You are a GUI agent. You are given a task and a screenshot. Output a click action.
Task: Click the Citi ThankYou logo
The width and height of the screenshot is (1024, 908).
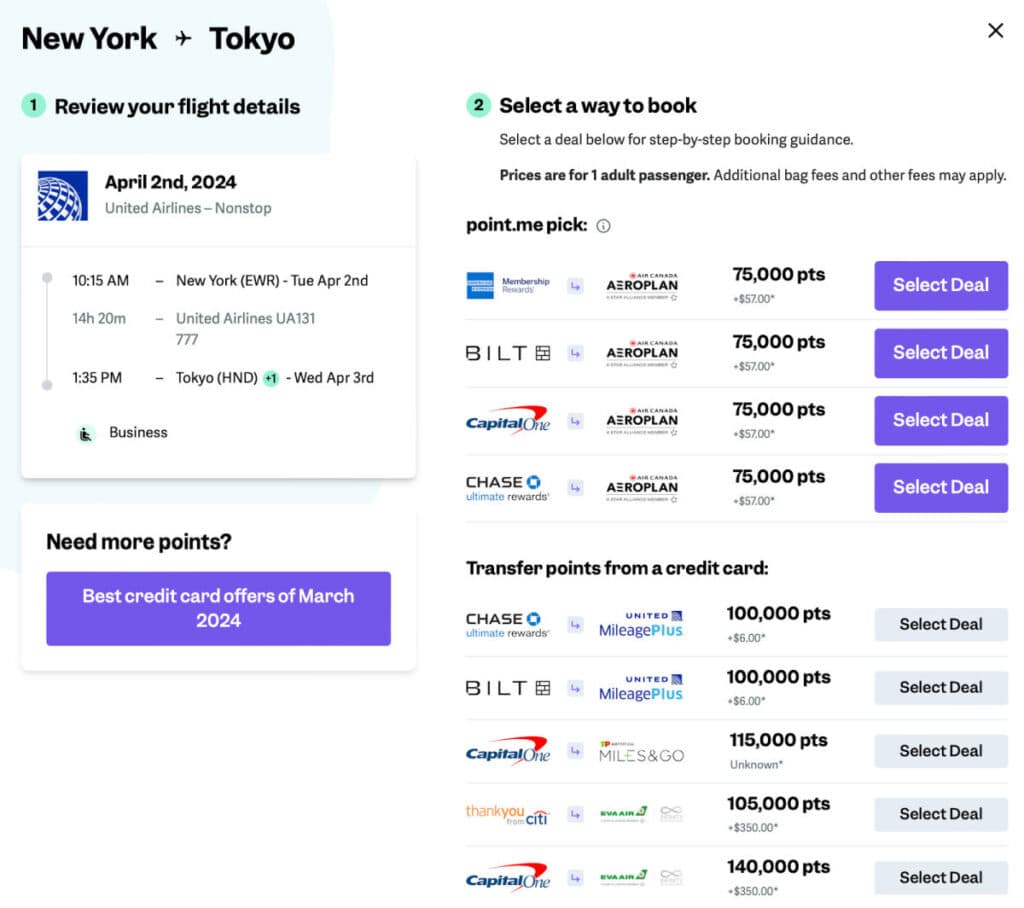point(508,814)
